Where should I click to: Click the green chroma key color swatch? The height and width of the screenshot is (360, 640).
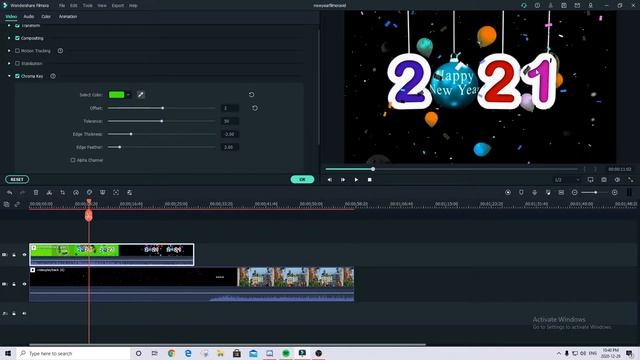click(x=116, y=95)
